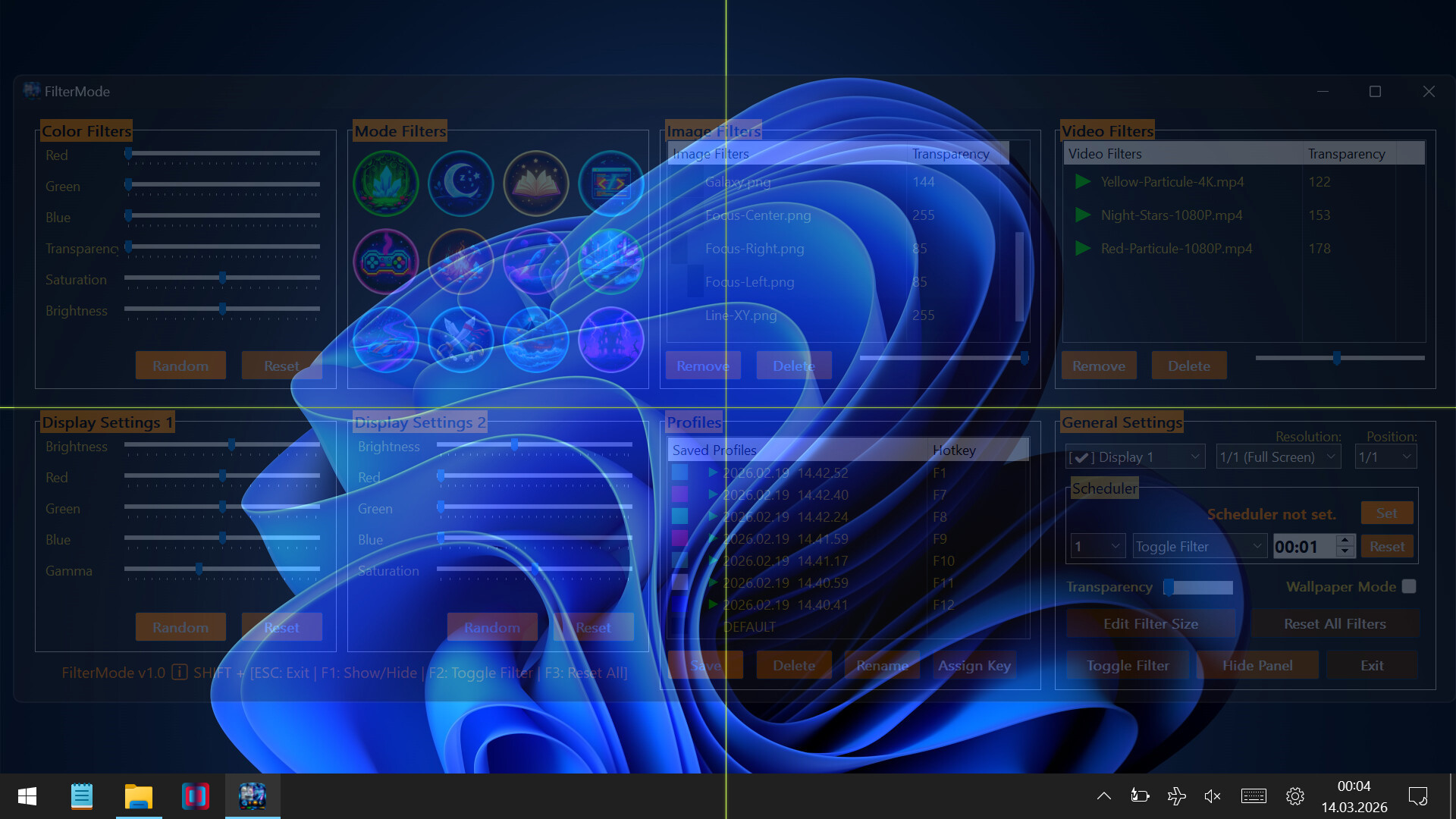Toggle the Wallpaper Mode checkbox
Screen dimensions: 1456x819
[x=1409, y=586]
